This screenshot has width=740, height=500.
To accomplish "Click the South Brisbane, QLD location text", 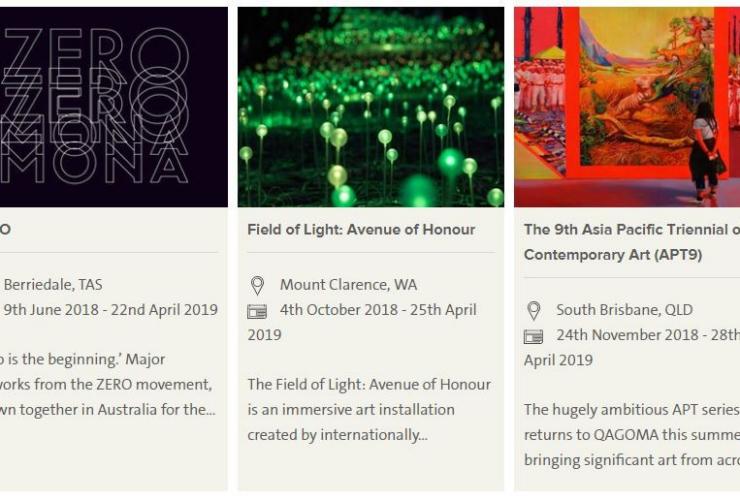I will point(624,310).
